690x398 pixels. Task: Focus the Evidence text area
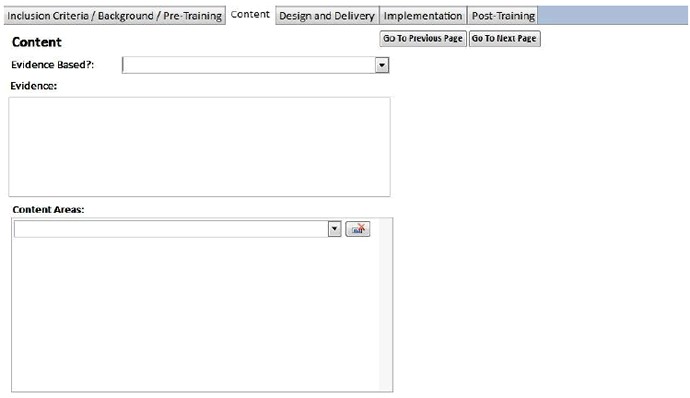pos(199,147)
